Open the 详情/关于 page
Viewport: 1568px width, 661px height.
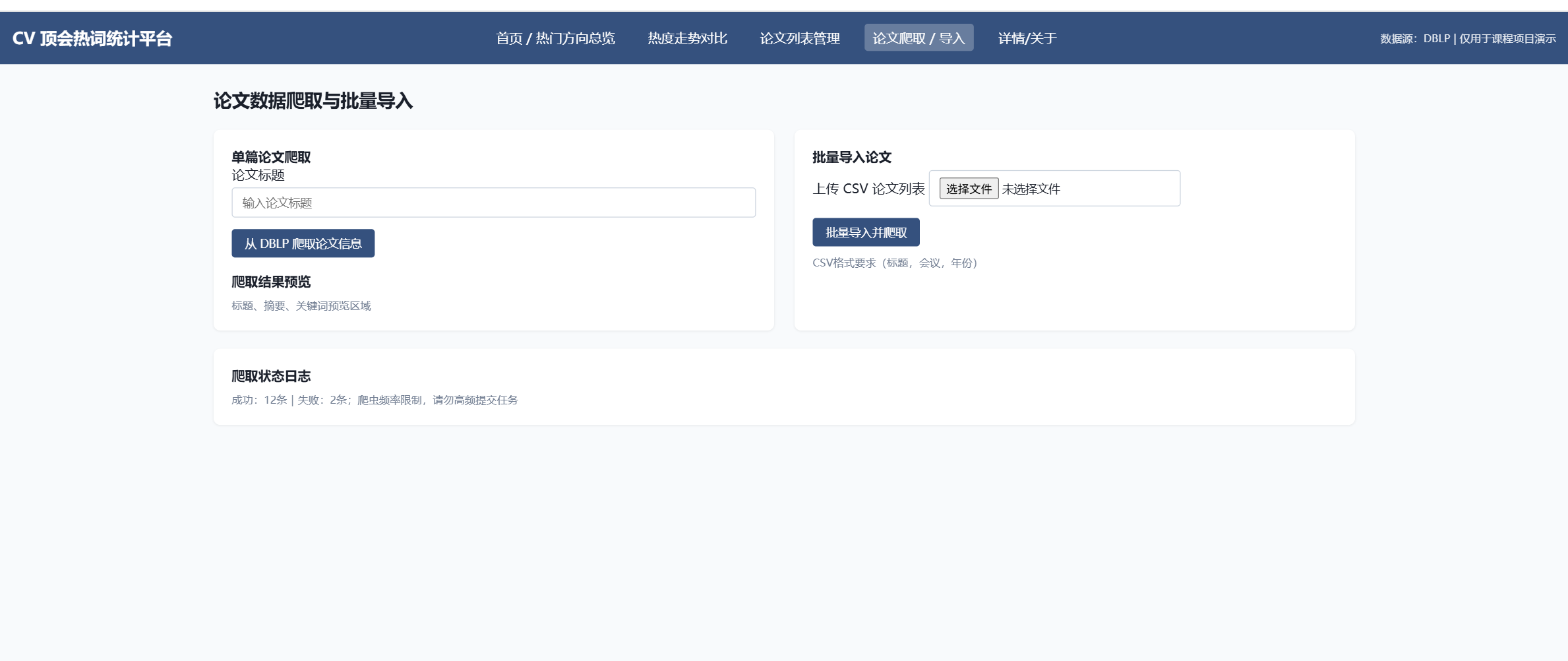pos(1027,38)
